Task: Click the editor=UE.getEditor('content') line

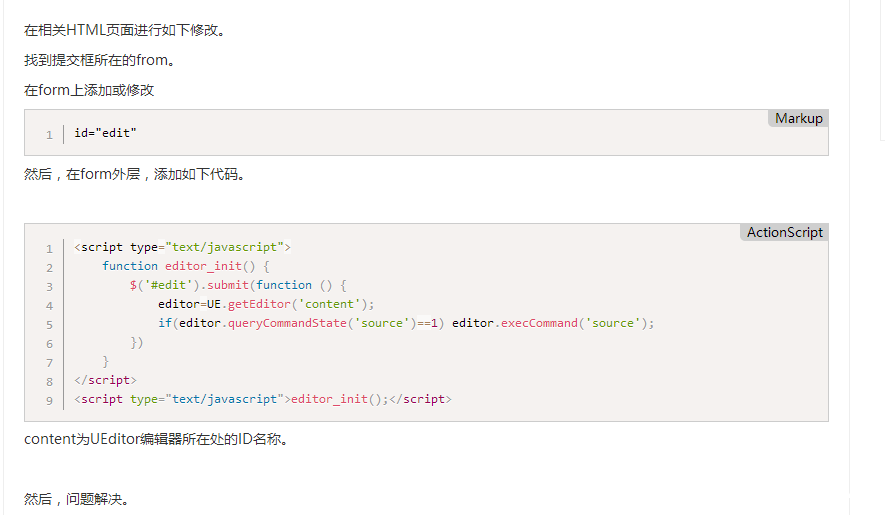Action: pyautogui.click(x=266, y=304)
